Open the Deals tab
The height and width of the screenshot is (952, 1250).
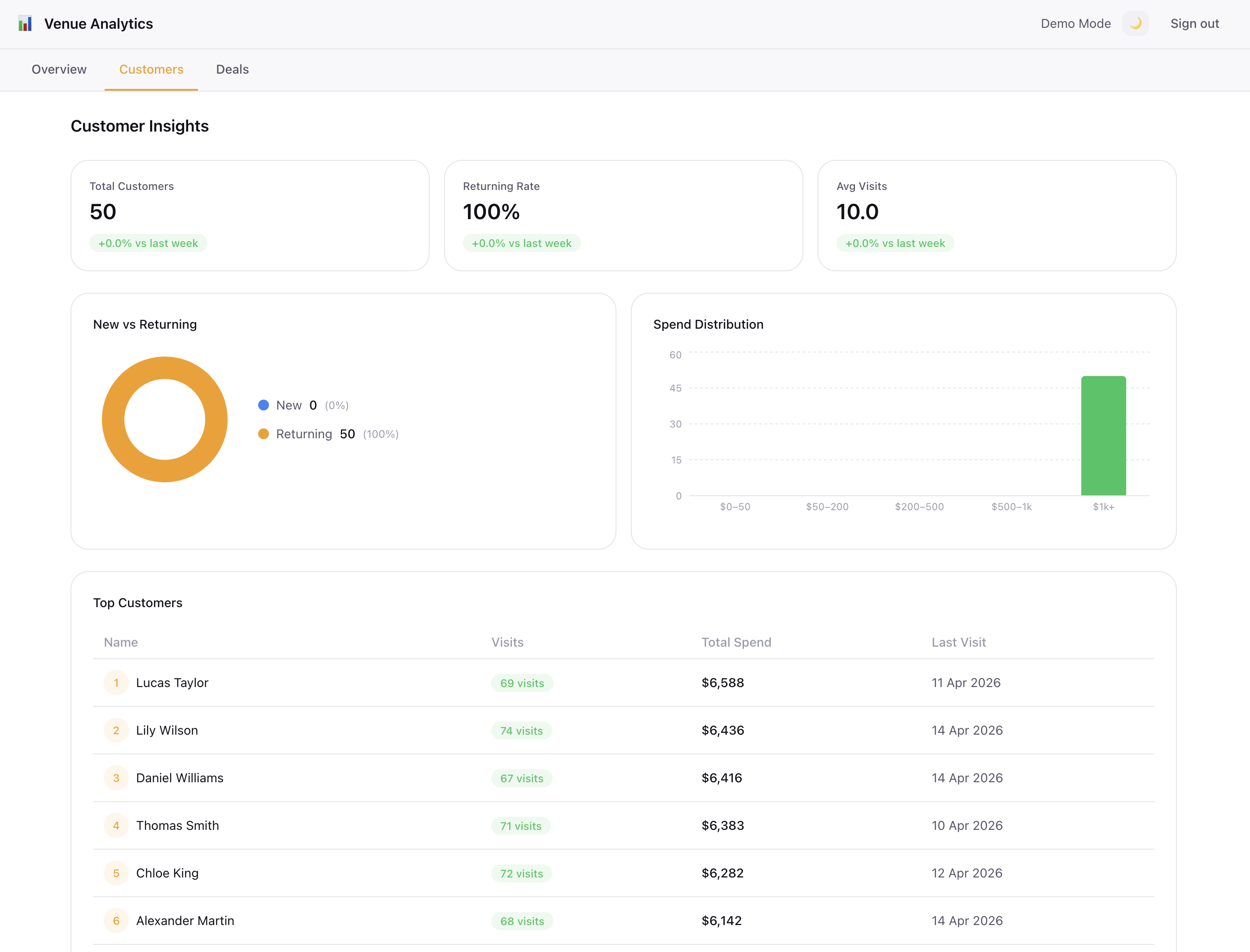(232, 69)
